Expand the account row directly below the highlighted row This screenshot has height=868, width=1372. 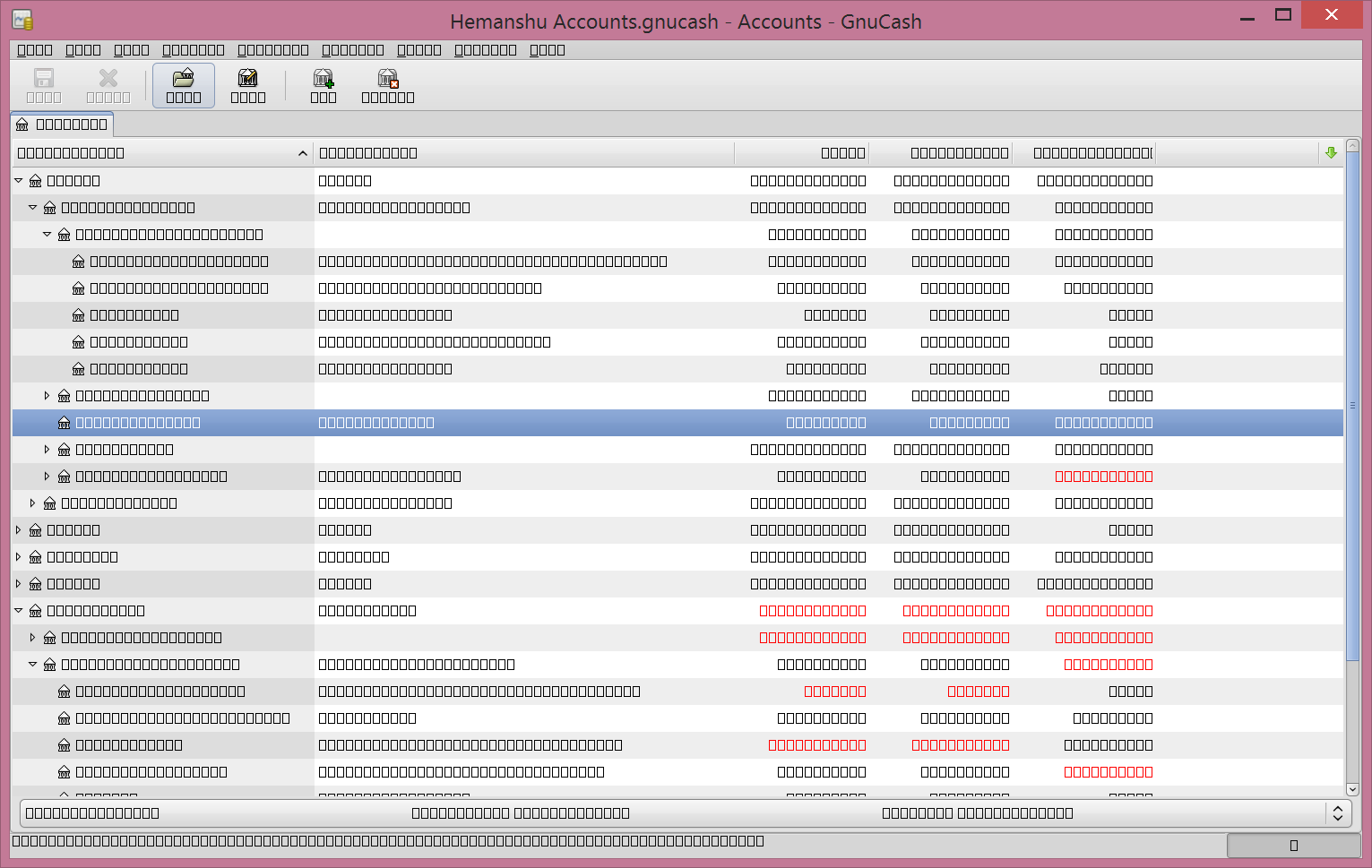coord(47,450)
